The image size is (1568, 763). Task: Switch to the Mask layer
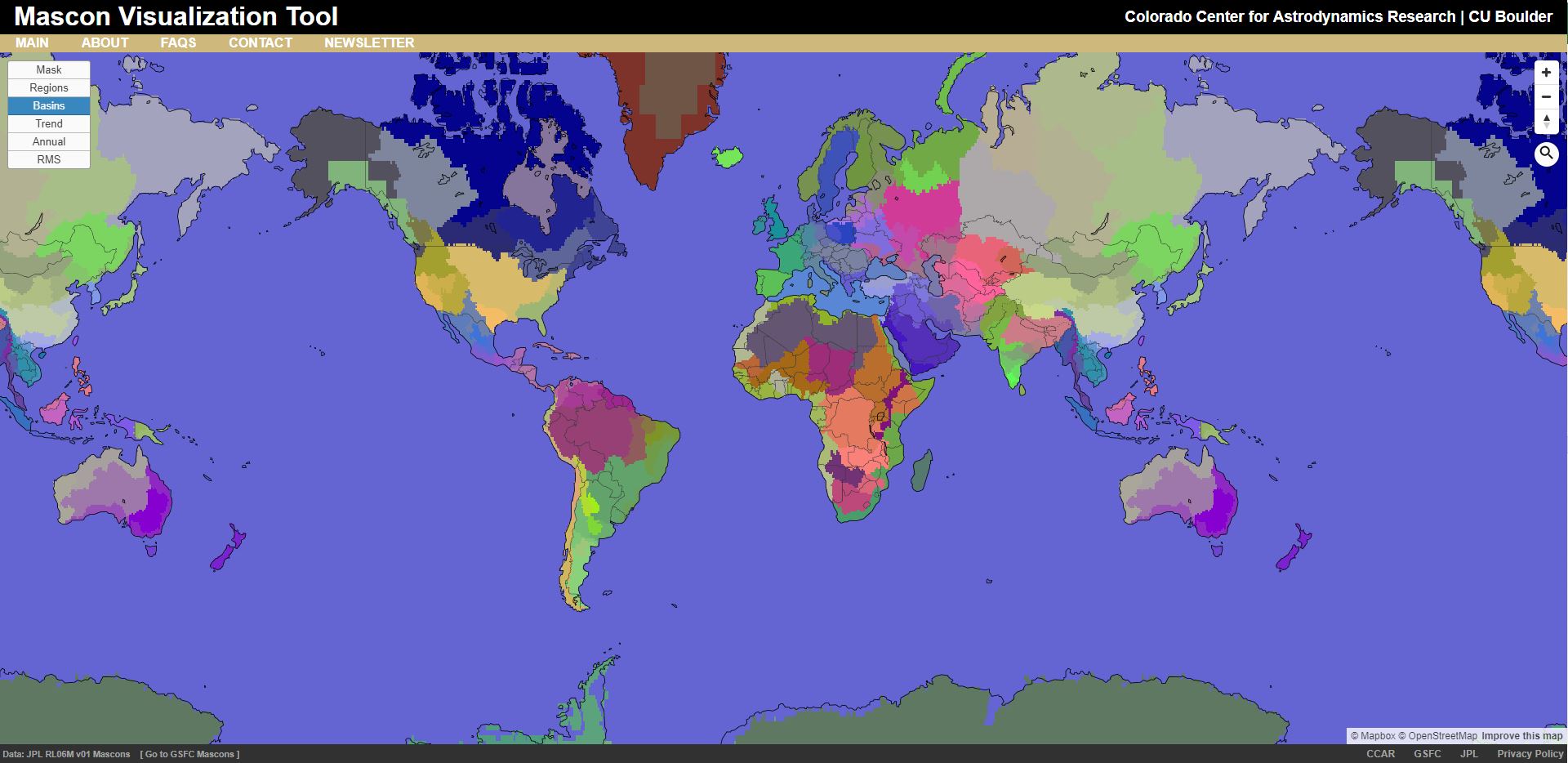49,70
